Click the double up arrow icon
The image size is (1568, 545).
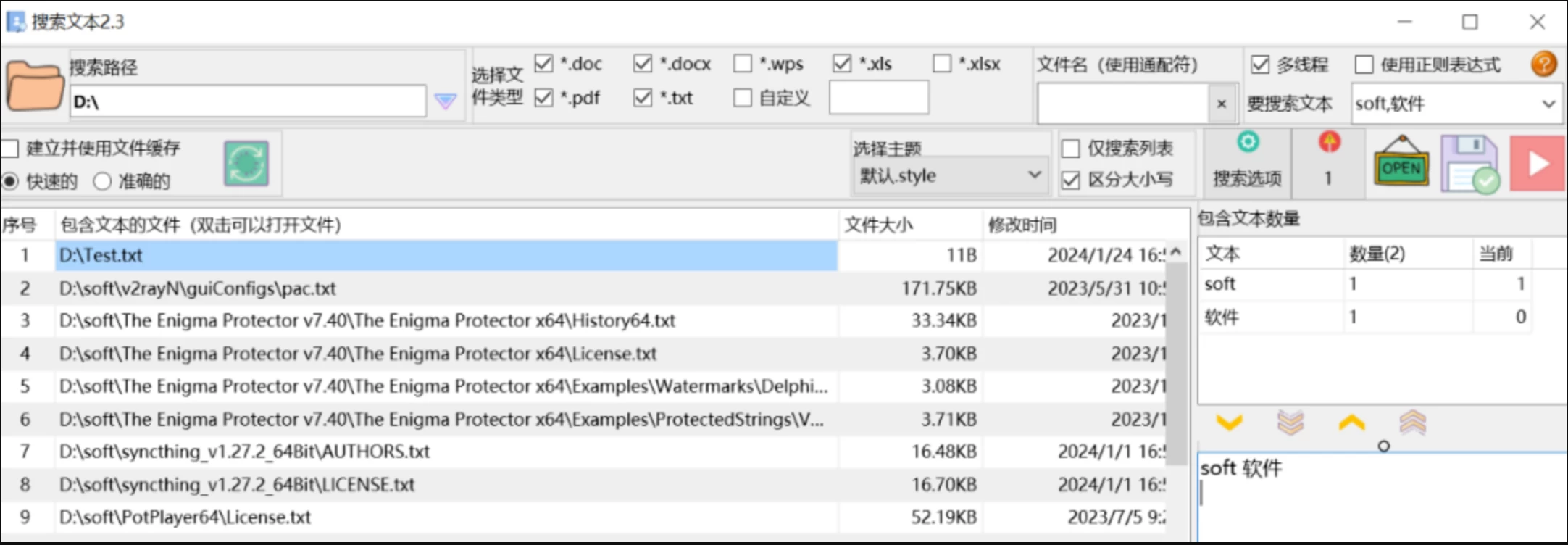(1412, 422)
